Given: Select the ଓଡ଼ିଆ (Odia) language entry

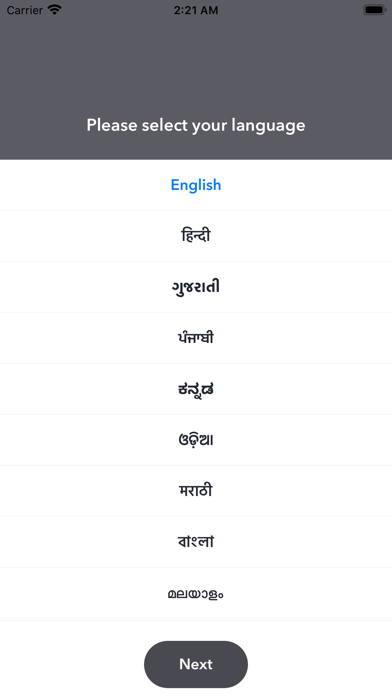Looking at the screenshot, I should click(196, 440).
